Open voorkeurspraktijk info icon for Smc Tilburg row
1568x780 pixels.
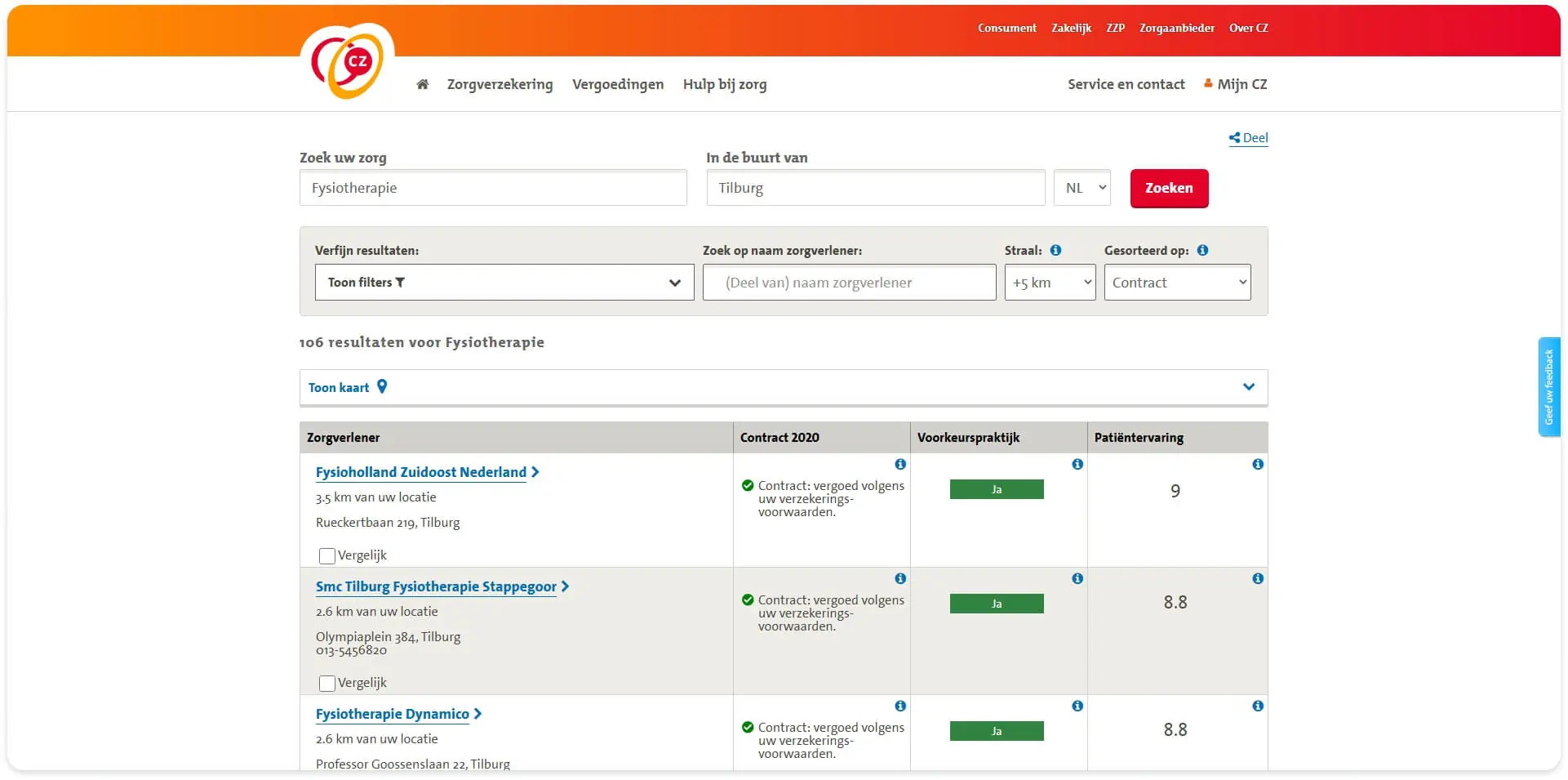click(1077, 578)
